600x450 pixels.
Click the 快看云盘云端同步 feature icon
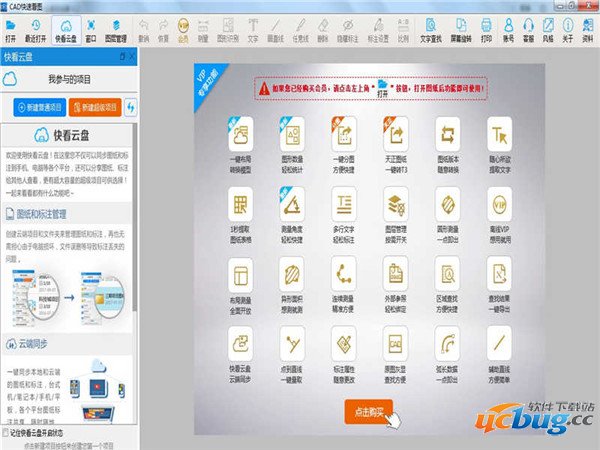[241, 344]
